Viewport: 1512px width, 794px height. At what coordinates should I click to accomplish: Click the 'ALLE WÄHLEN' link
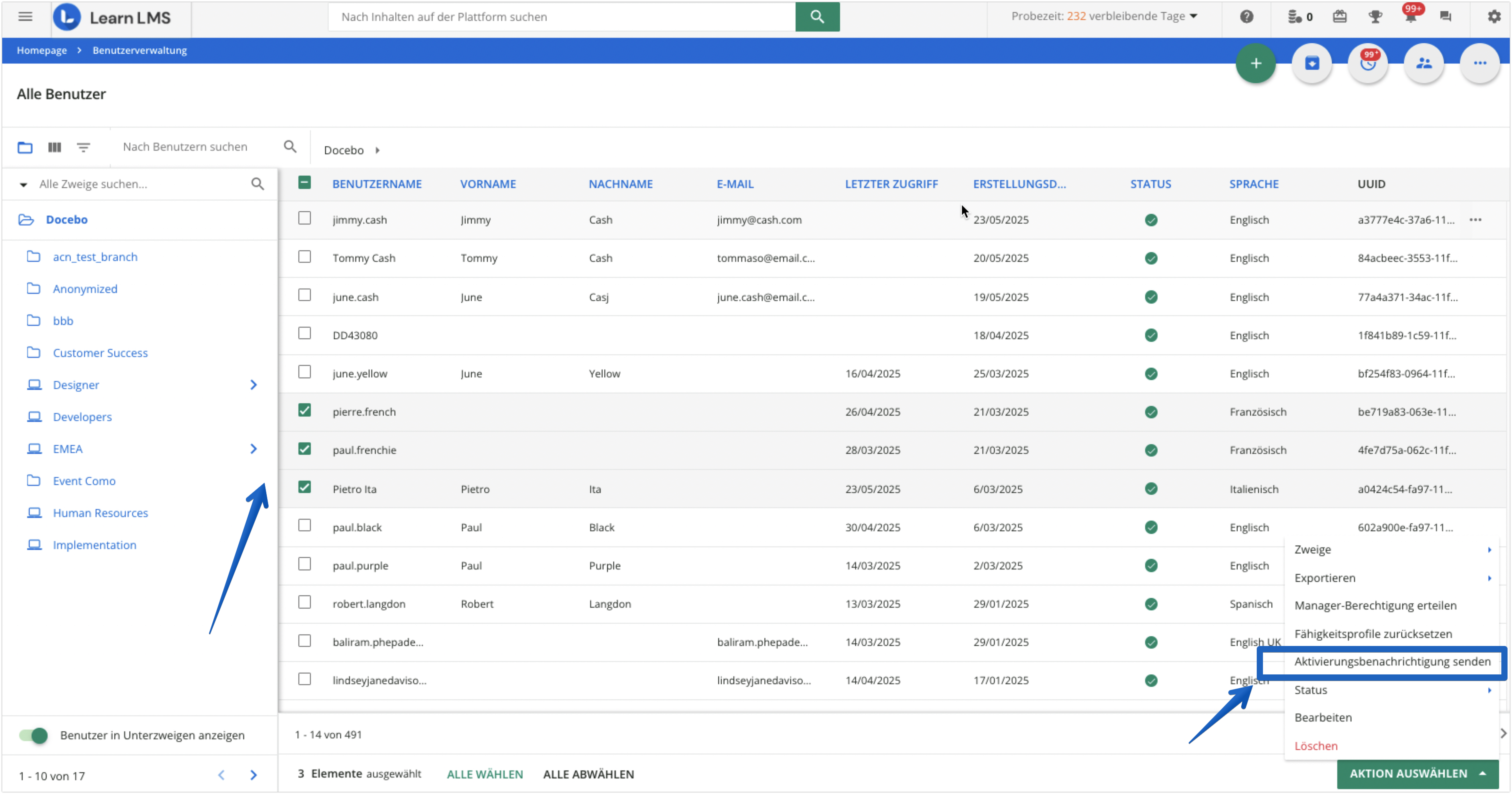pyautogui.click(x=485, y=774)
